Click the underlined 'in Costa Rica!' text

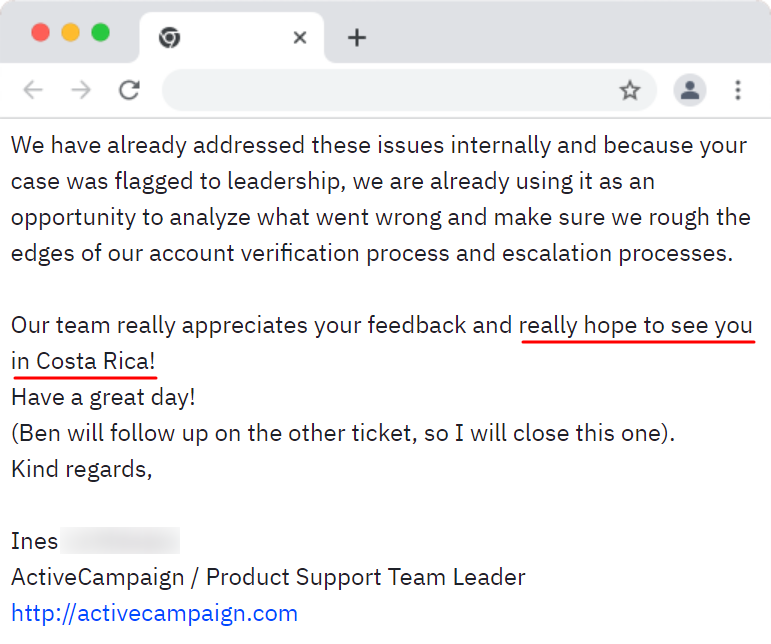pos(83,361)
